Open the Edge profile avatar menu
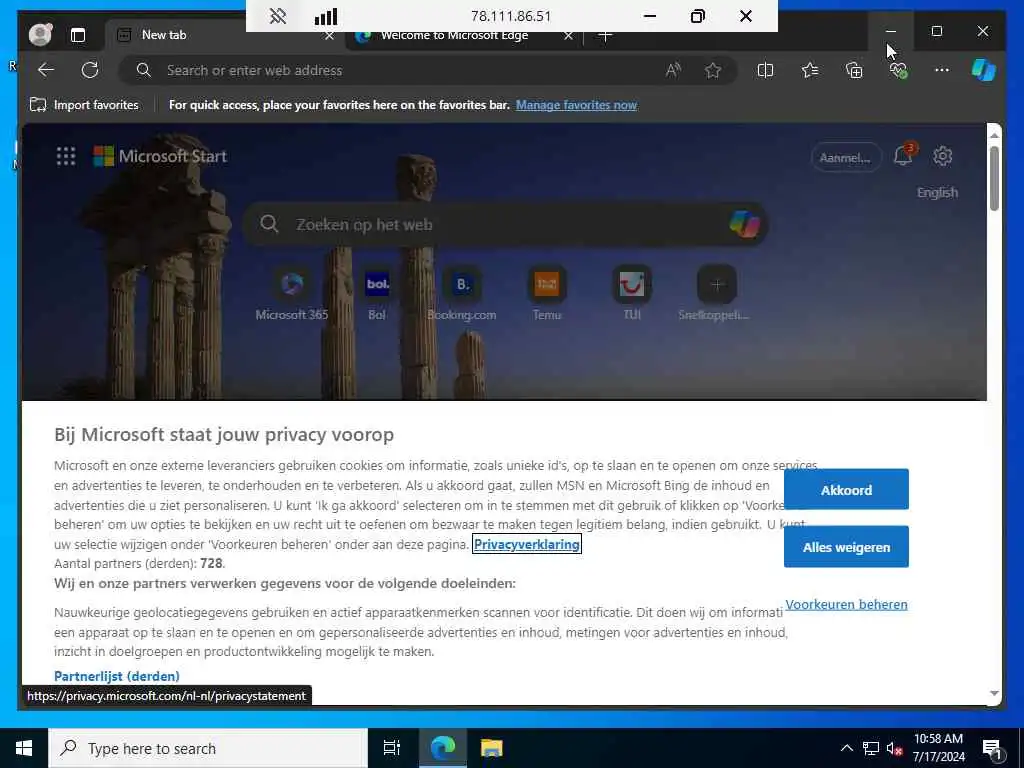 pos(40,35)
